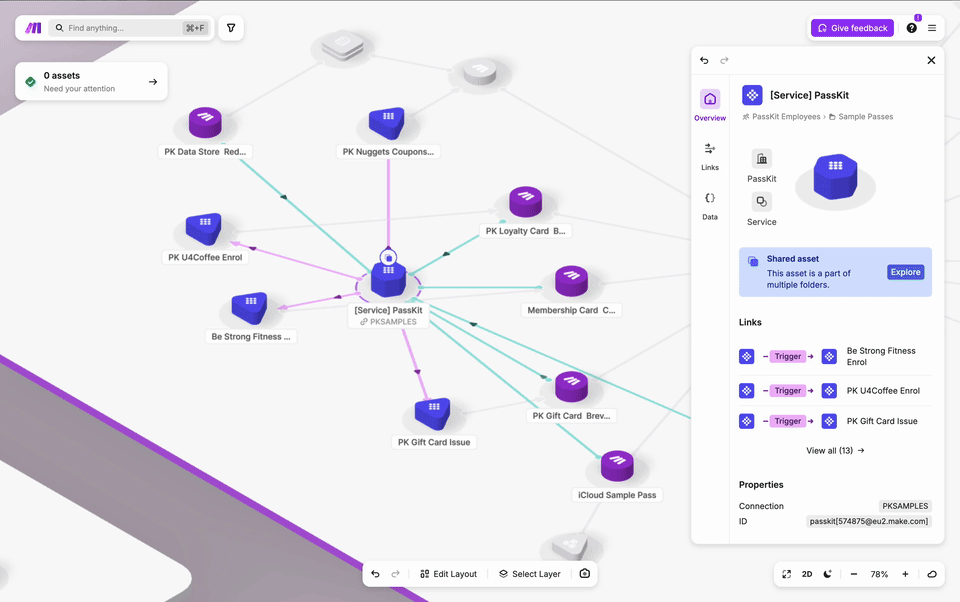Select the PK Loyalty Card node
Screen dimensions: 960x602
tap(525, 202)
